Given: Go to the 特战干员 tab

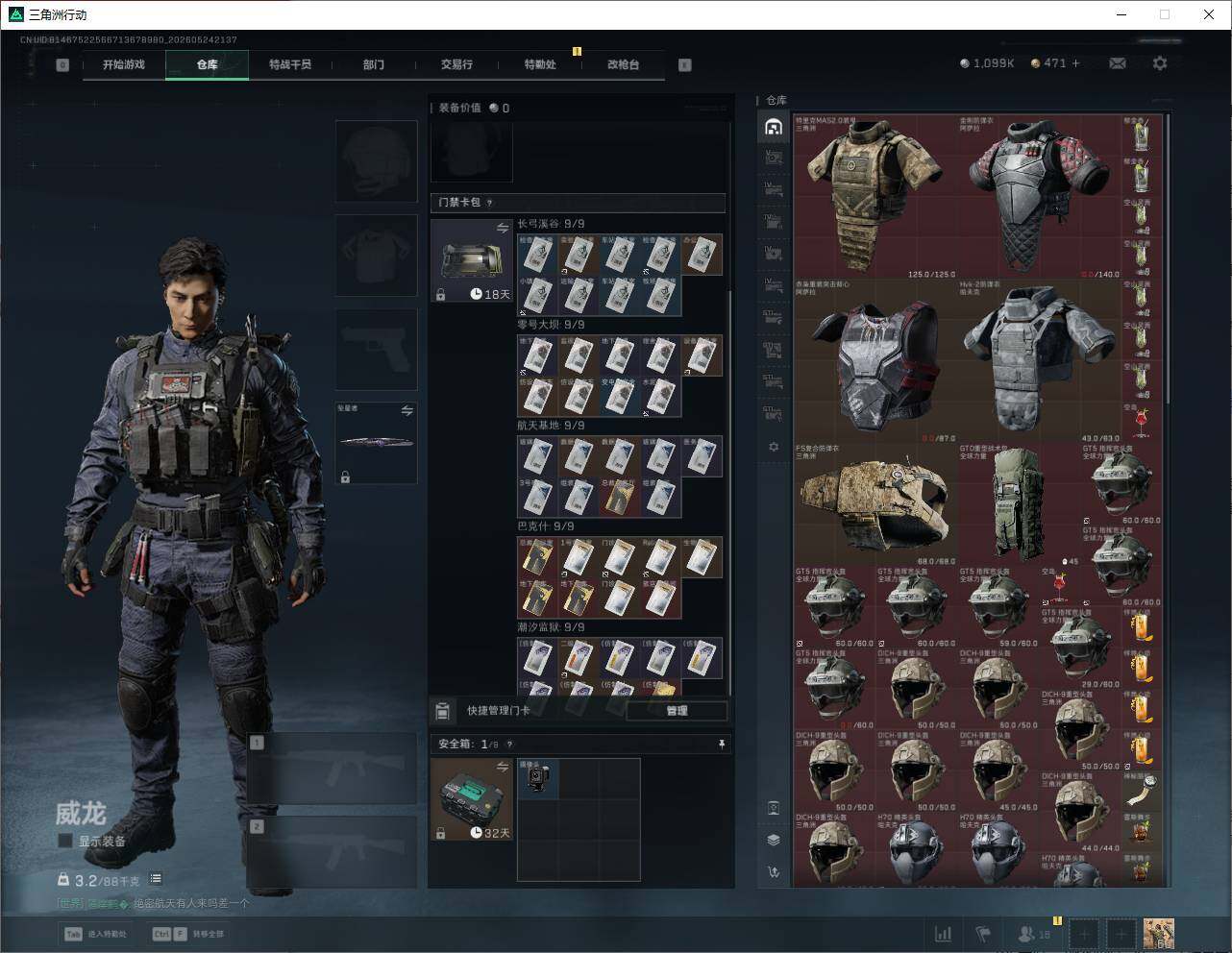Looking at the screenshot, I should (290, 64).
